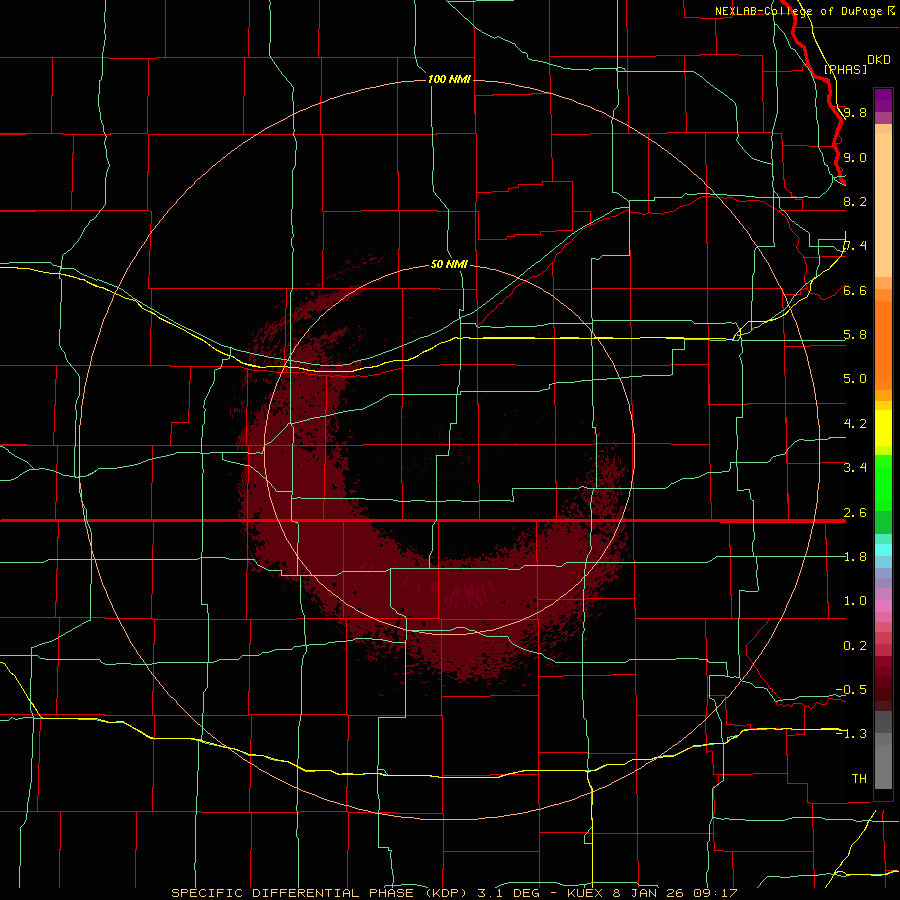Pick the orange band on the color bar
Viewport: 900px width, 900px height.
(x=883, y=344)
